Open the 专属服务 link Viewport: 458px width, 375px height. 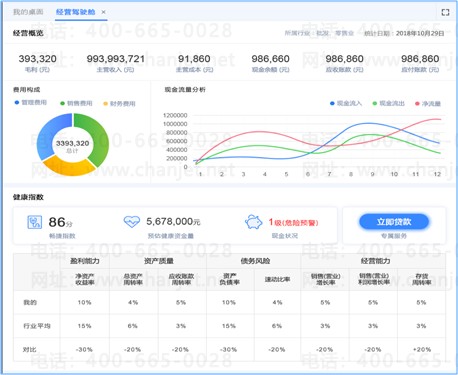pos(394,236)
